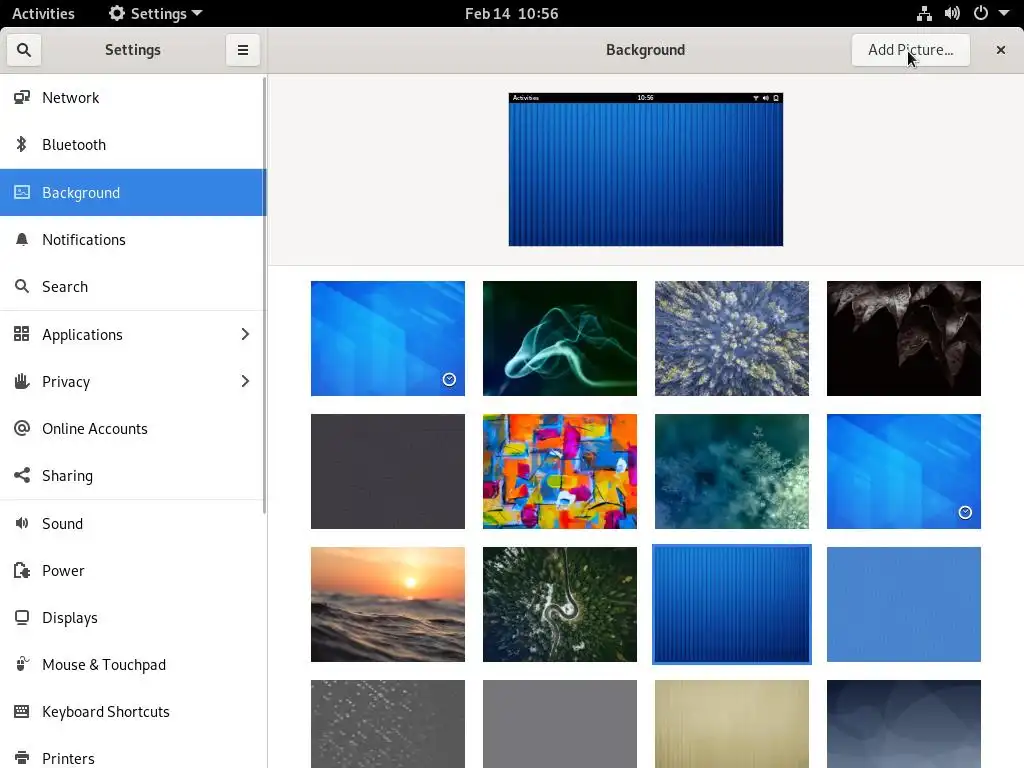The height and width of the screenshot is (768, 1024).
Task: Expand the Applications chevron arrow
Action: (x=245, y=334)
